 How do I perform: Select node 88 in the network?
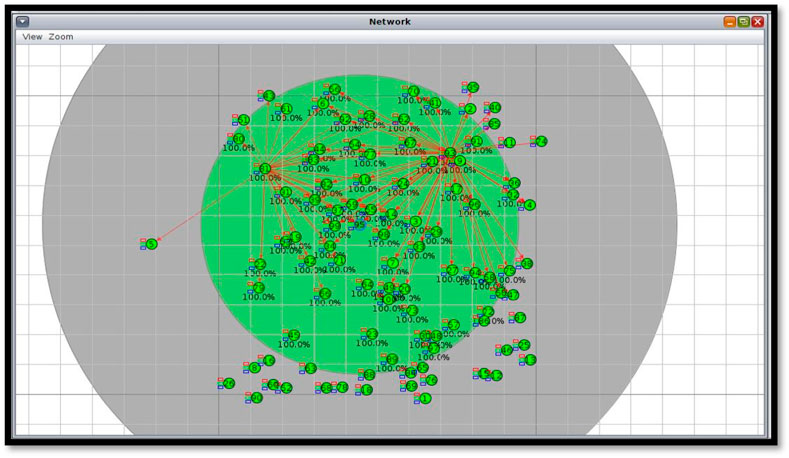369,374
